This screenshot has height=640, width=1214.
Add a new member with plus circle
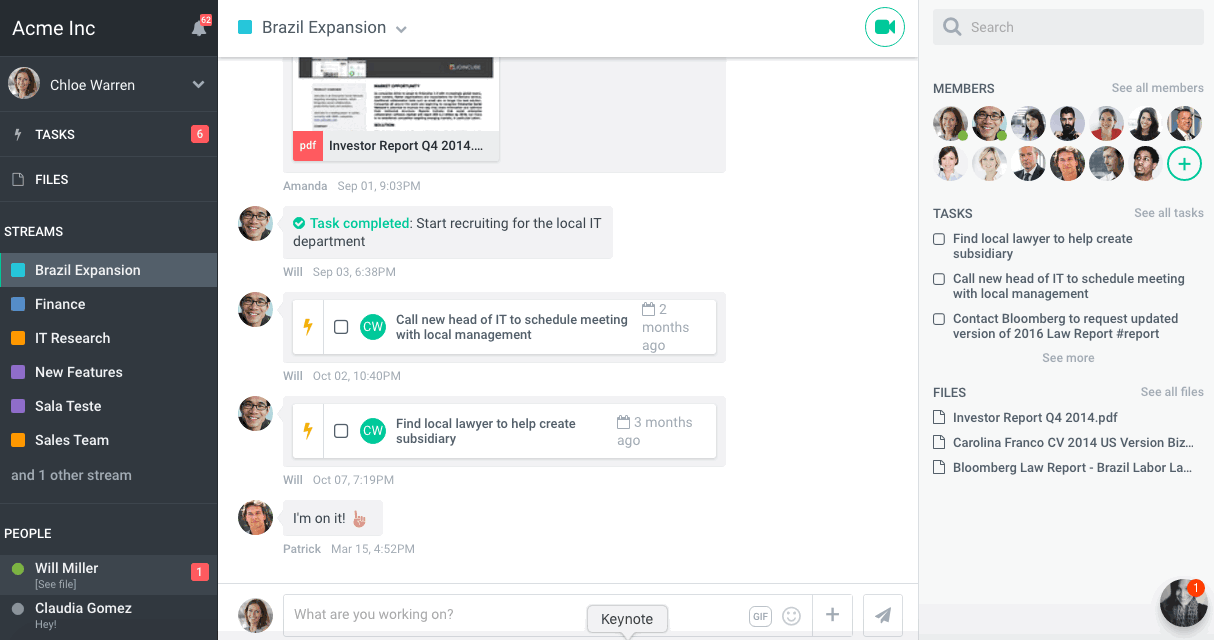pyautogui.click(x=1184, y=163)
